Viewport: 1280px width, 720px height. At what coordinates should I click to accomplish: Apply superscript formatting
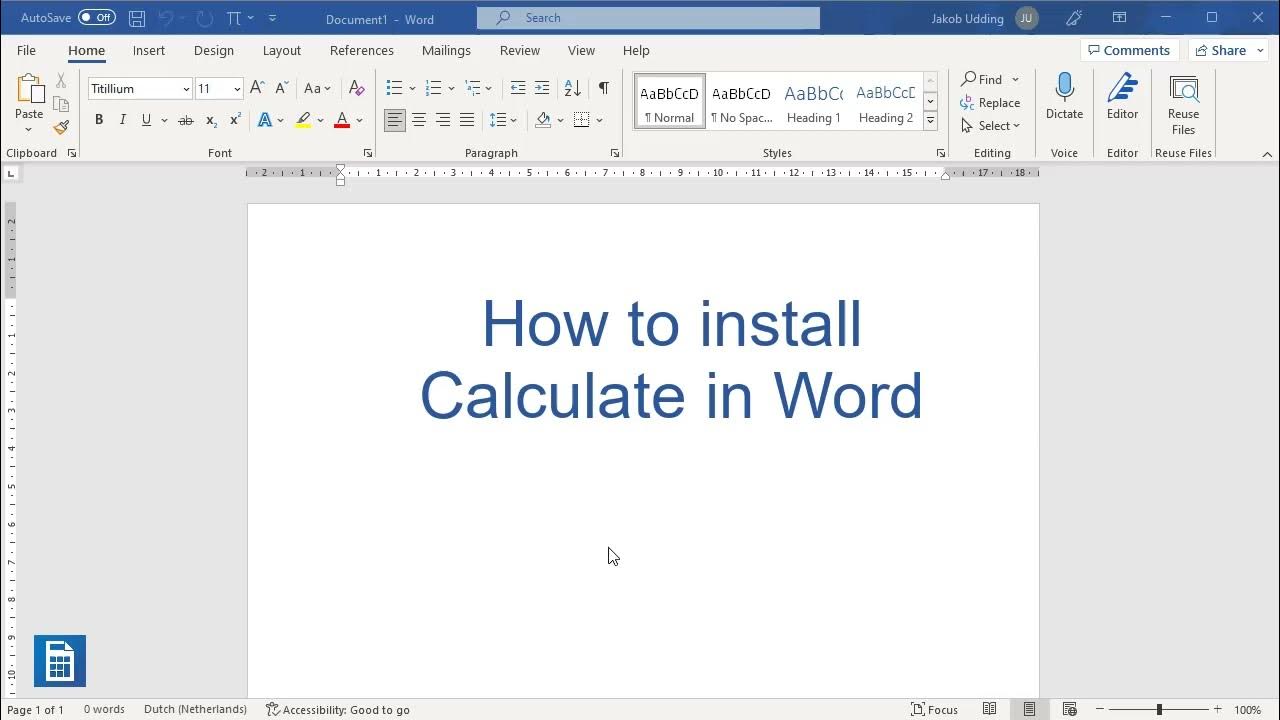(x=235, y=120)
